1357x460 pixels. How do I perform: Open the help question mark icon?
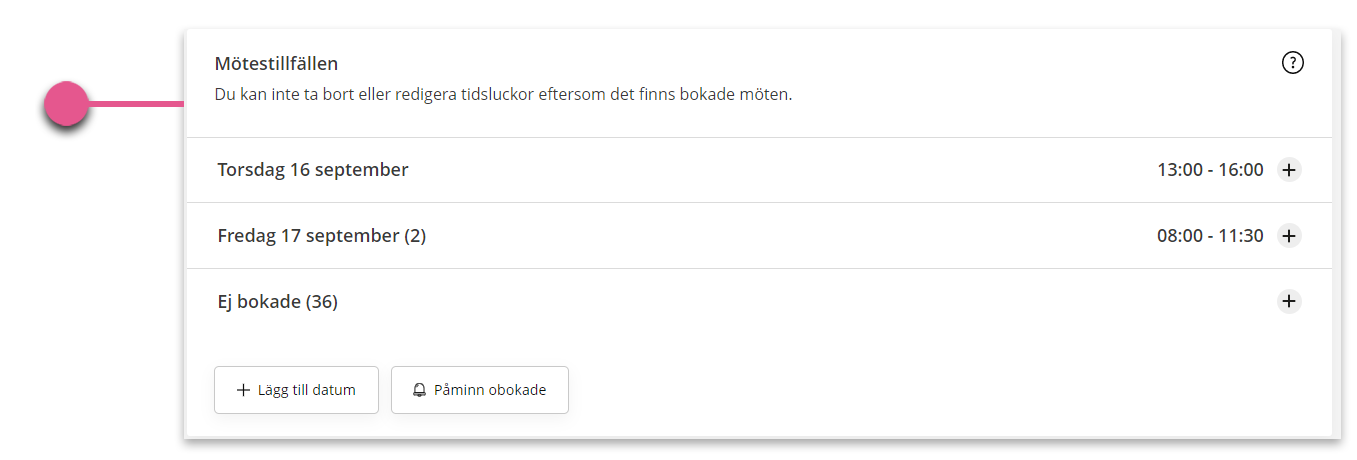(1292, 64)
